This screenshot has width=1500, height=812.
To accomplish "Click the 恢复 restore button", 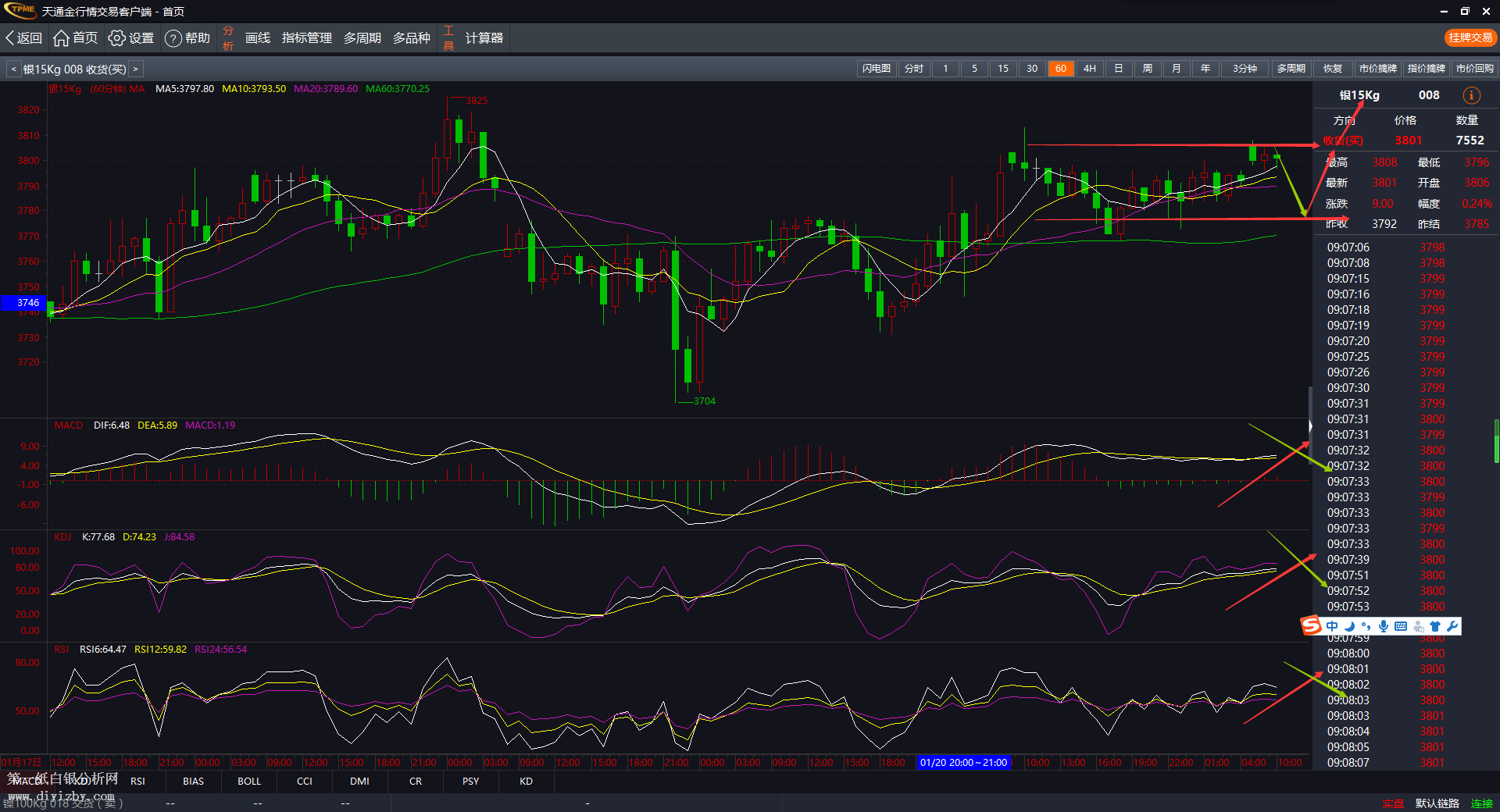I will (x=1333, y=69).
